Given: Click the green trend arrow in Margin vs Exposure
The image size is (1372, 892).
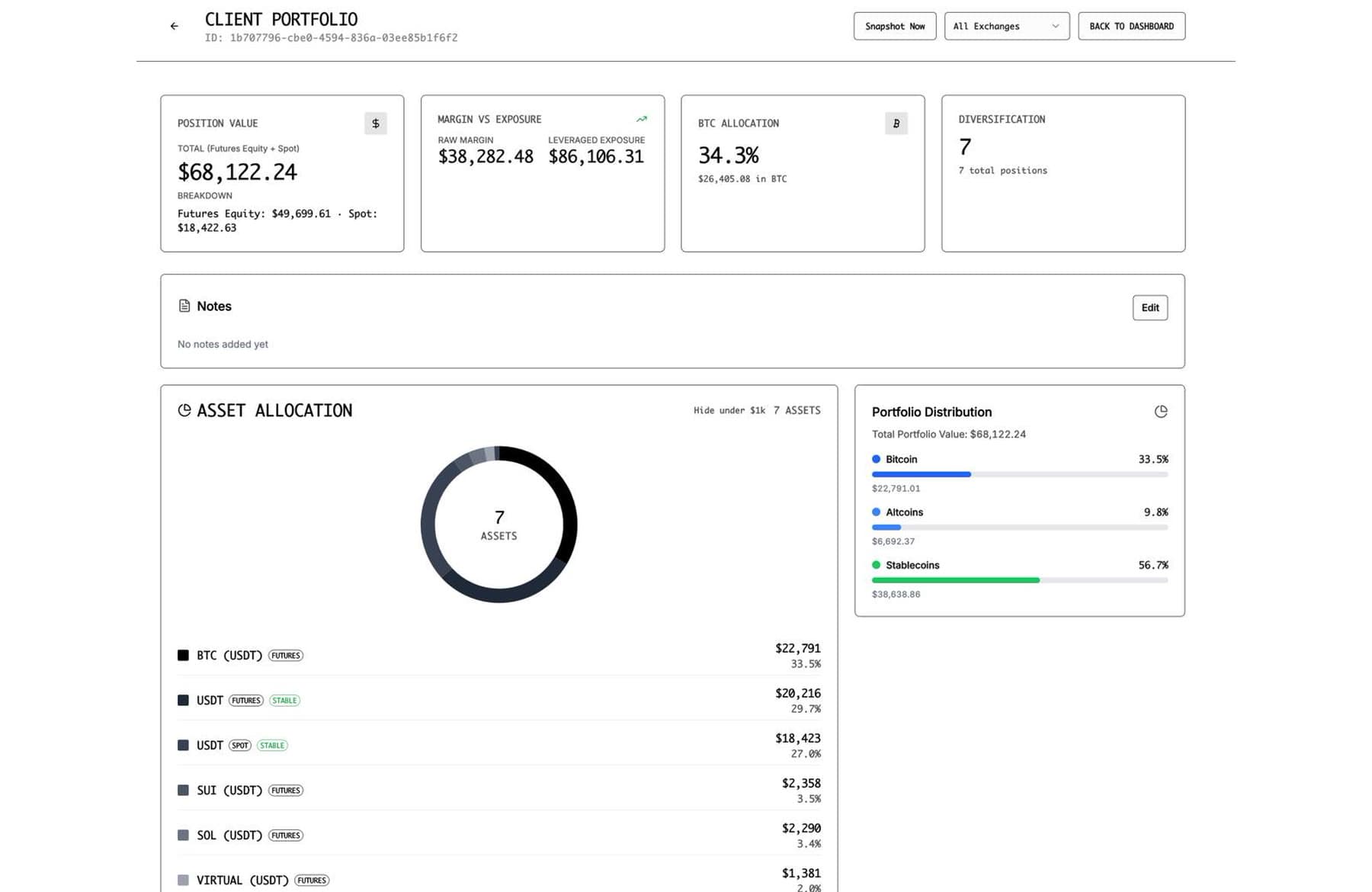Looking at the screenshot, I should pyautogui.click(x=642, y=119).
